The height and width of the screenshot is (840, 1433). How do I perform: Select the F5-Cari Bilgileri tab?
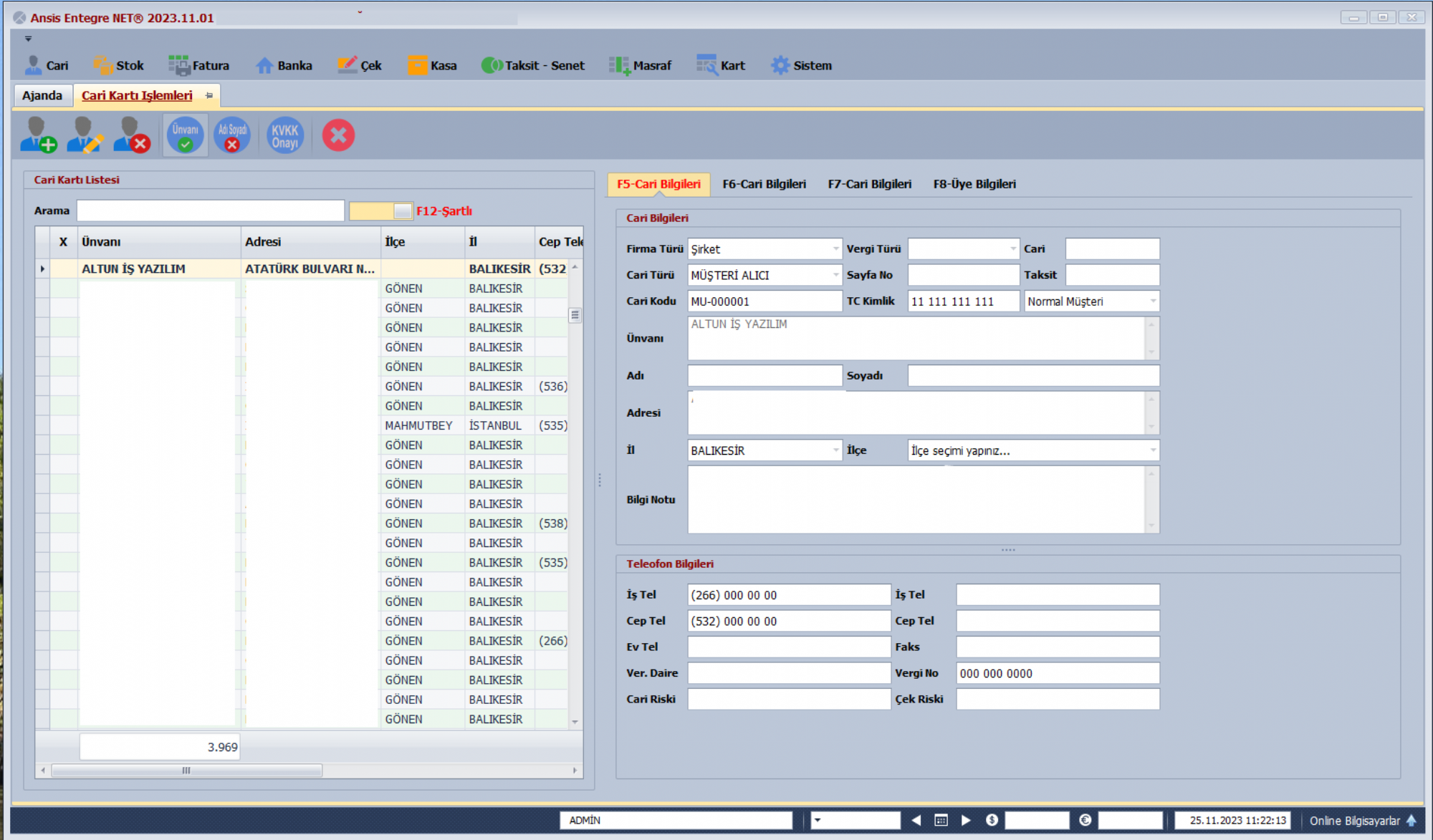click(658, 184)
